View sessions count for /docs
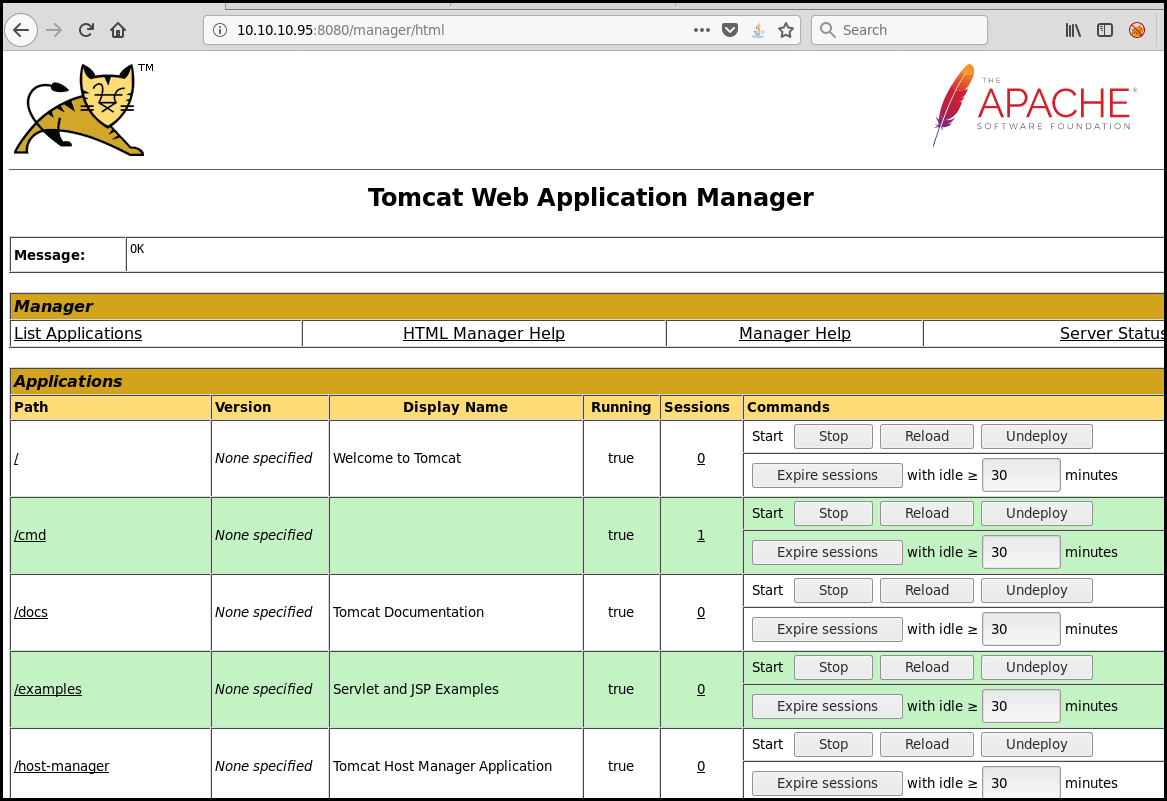Viewport: 1167px width, 801px height. (701, 612)
